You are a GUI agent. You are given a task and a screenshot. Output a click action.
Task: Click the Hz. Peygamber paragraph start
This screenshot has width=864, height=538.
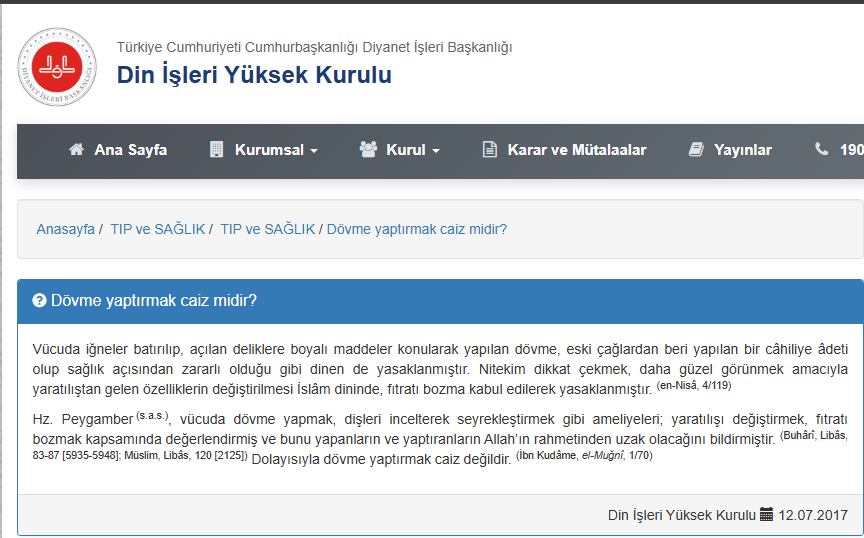click(x=83, y=419)
